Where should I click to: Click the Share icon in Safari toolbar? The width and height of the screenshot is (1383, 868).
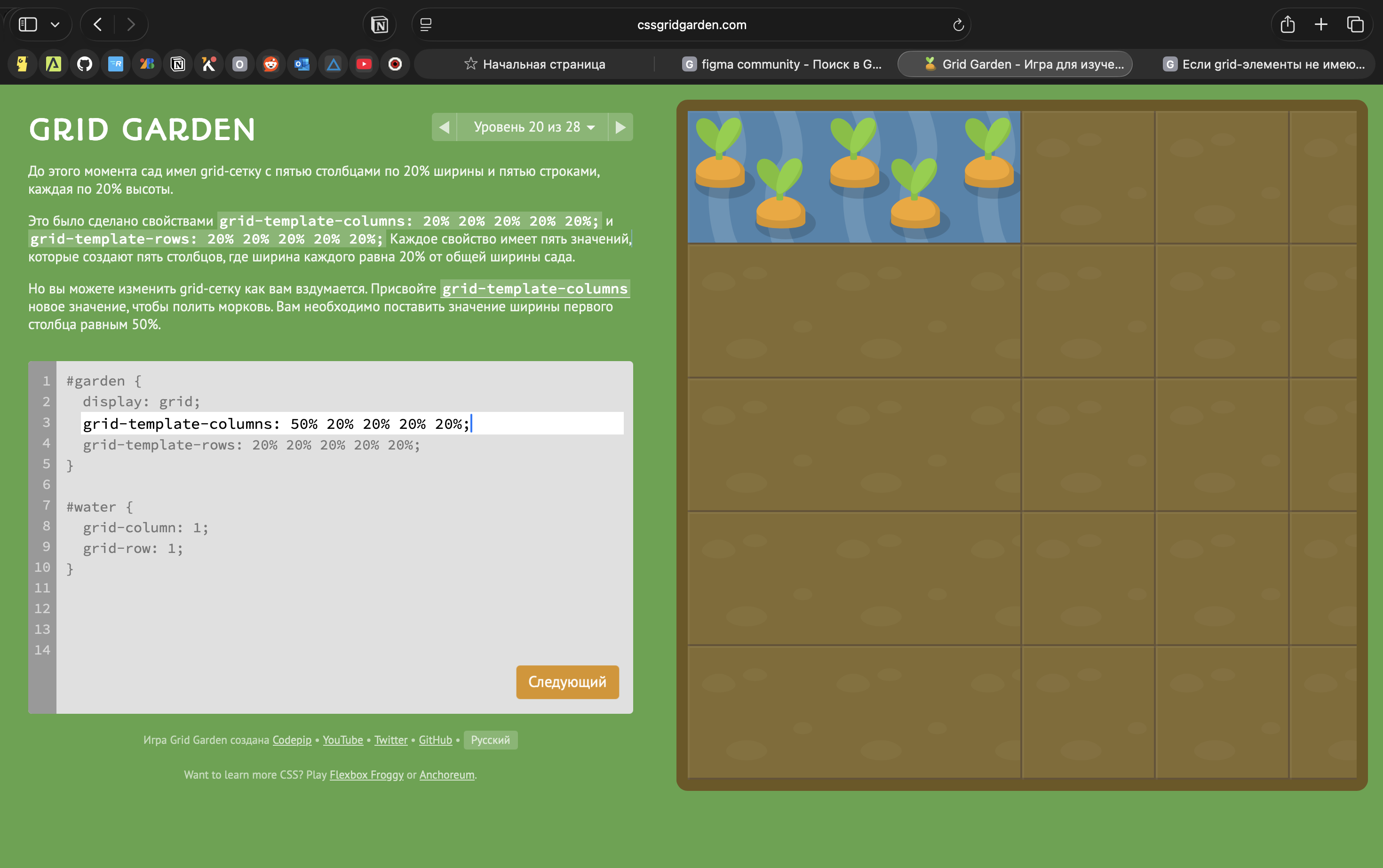click(x=1287, y=24)
